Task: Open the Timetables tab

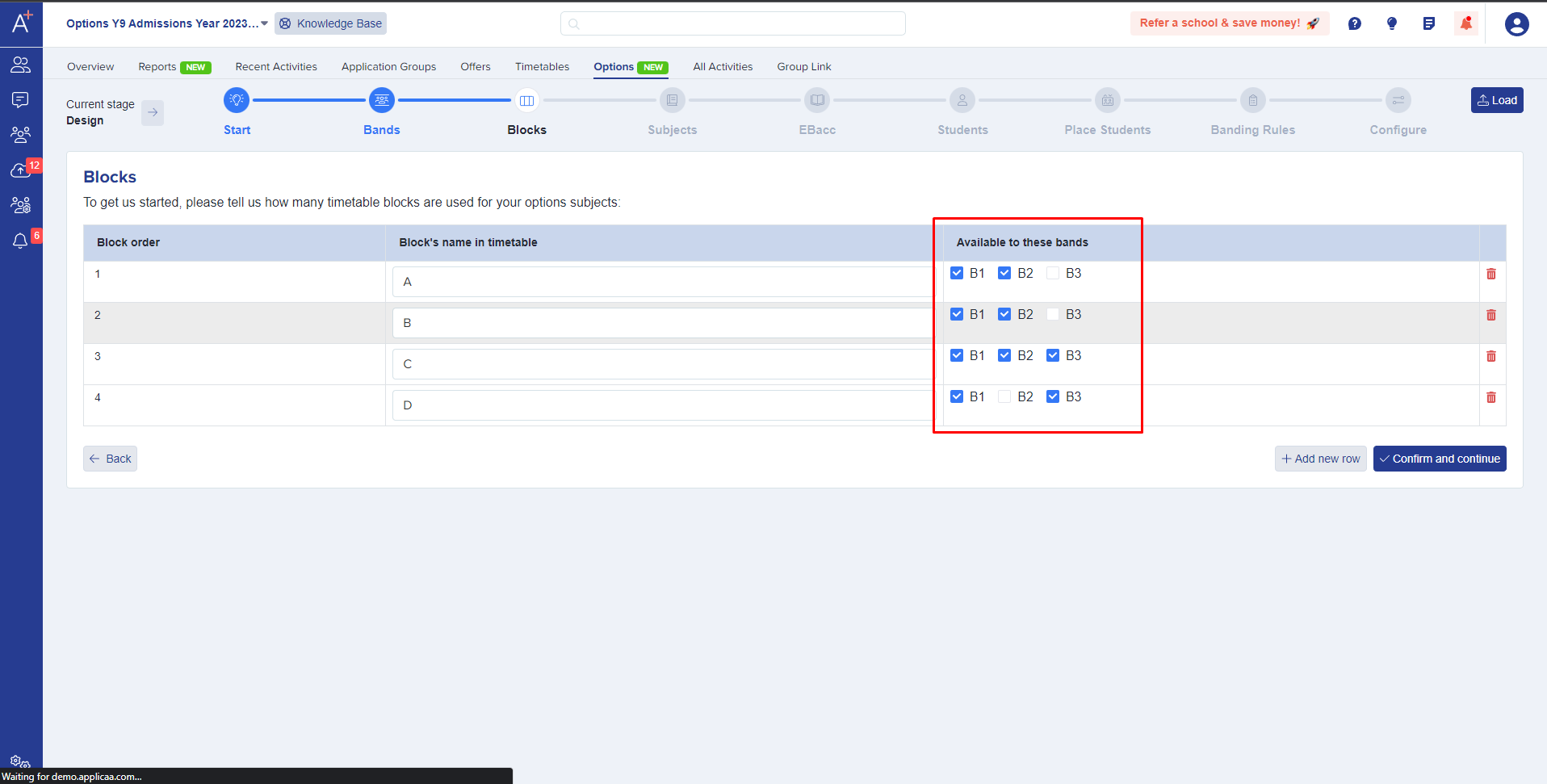Action: [542, 67]
